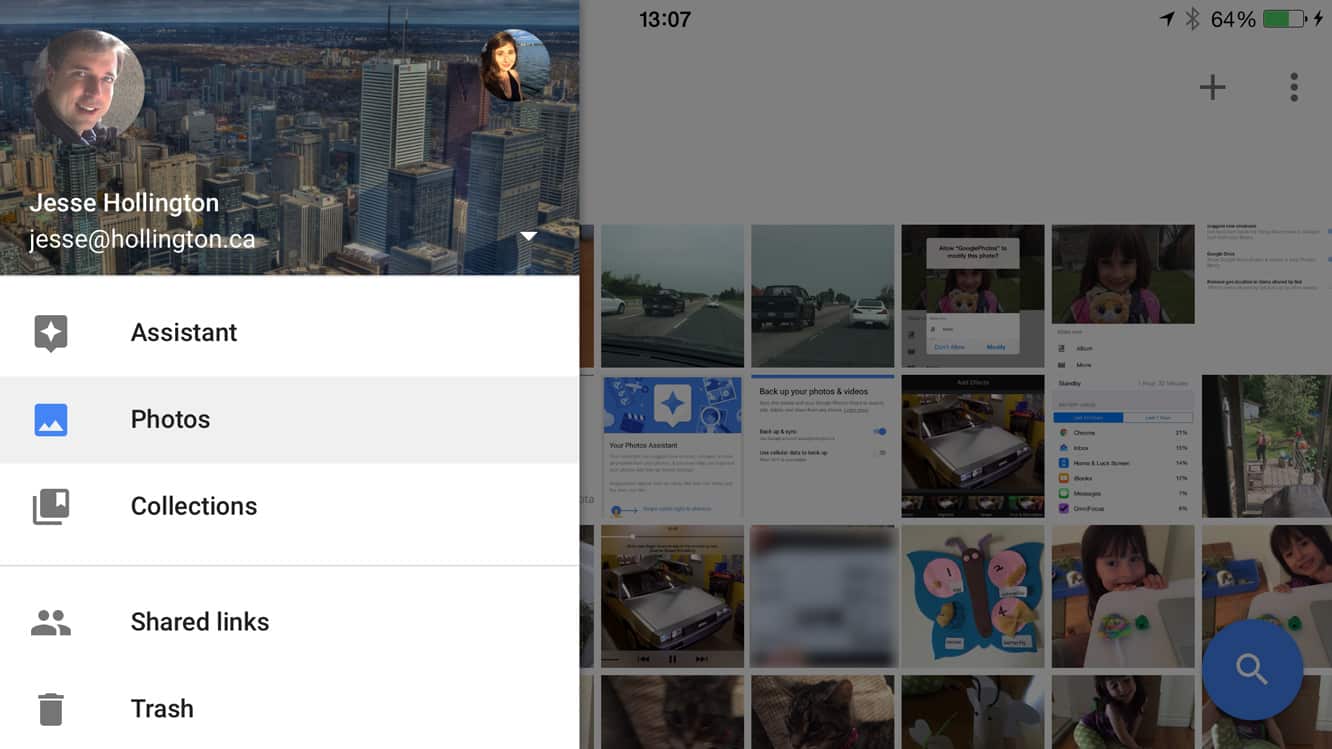Select Photos in the navigation drawer
Viewport: 1332px width, 749px height.
pos(170,419)
